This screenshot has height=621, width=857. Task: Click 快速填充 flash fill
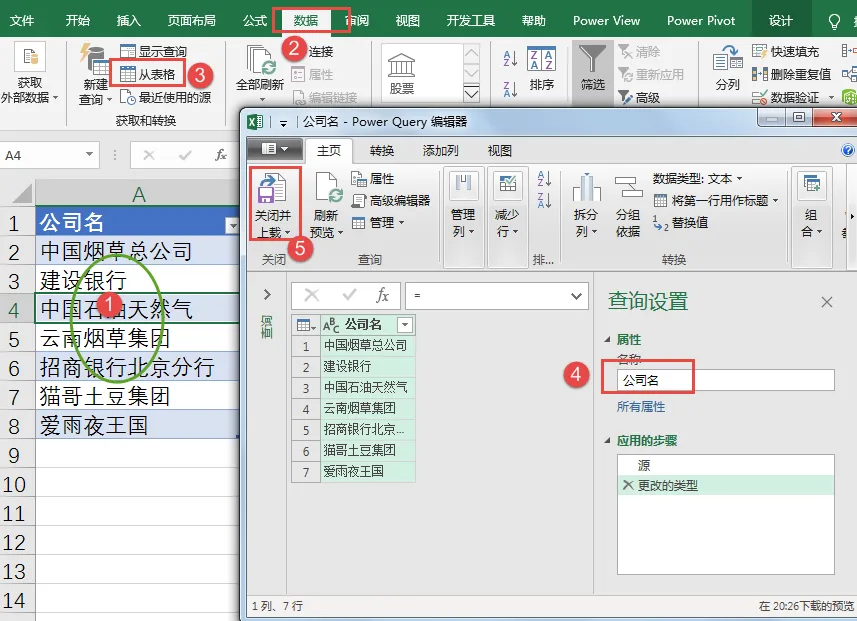click(x=785, y=51)
